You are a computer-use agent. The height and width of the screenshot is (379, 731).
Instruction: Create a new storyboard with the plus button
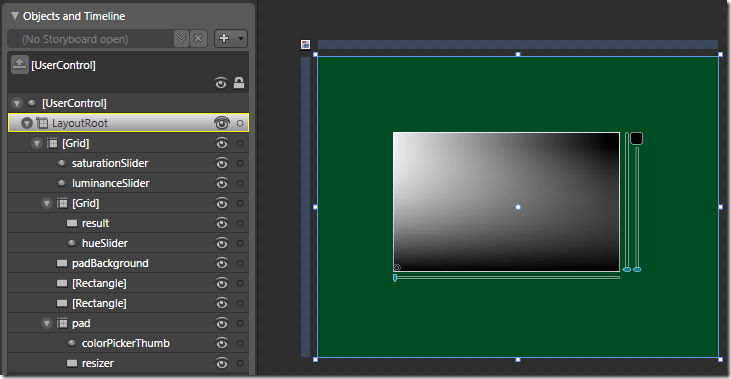(224, 39)
